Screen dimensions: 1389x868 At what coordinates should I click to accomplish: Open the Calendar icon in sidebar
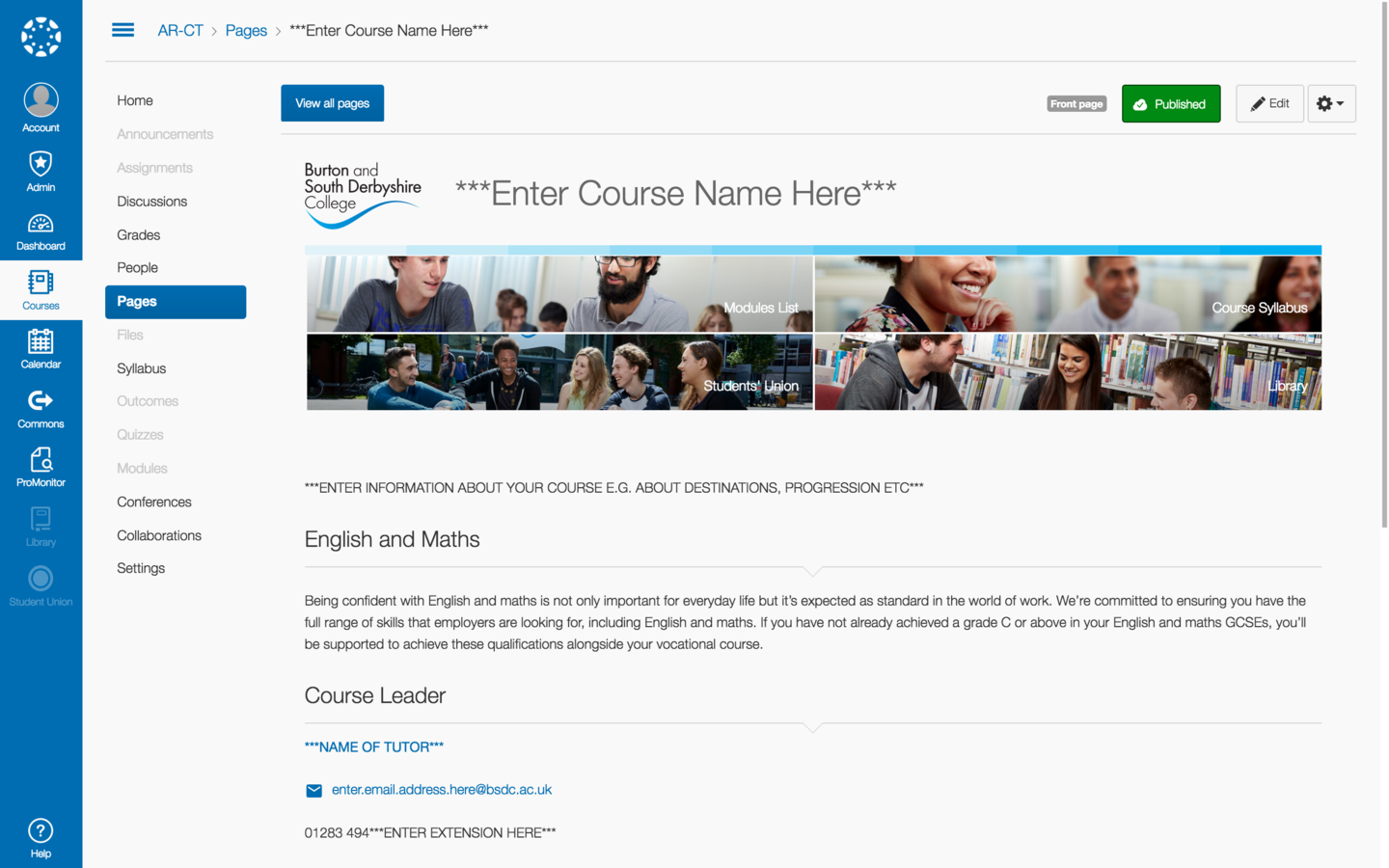[41, 341]
